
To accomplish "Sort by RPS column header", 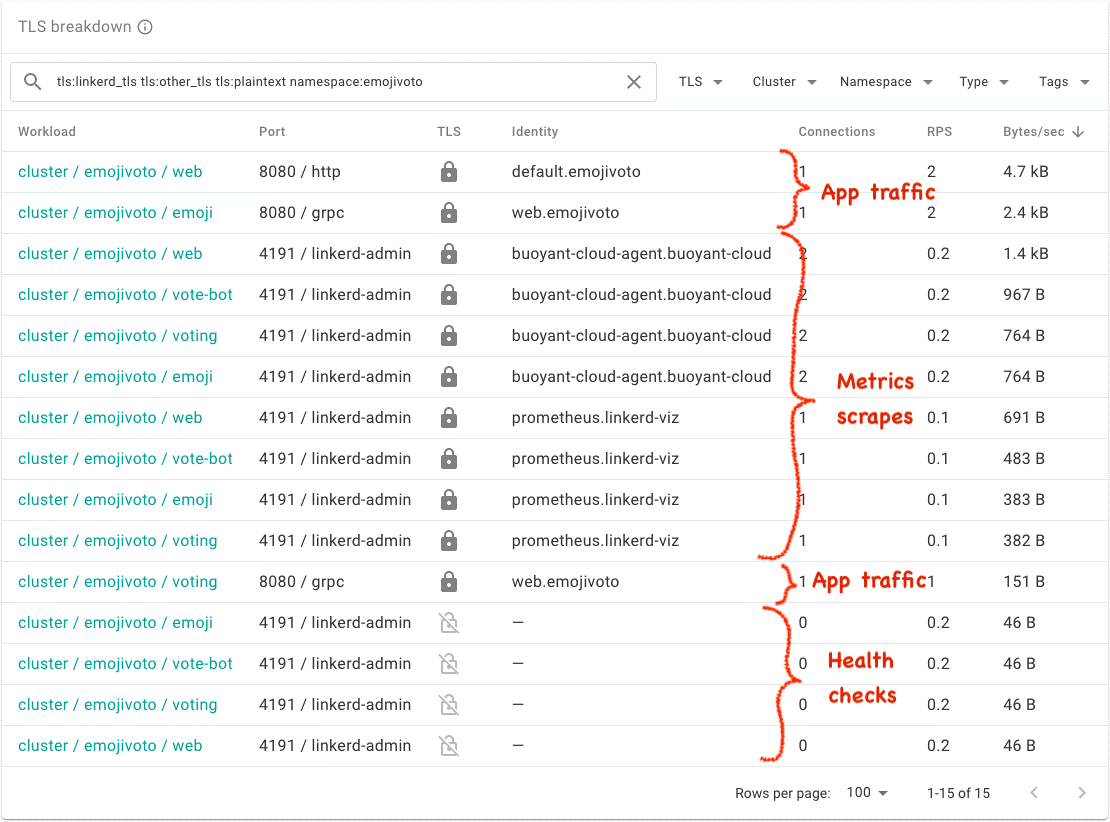I will point(942,132).
